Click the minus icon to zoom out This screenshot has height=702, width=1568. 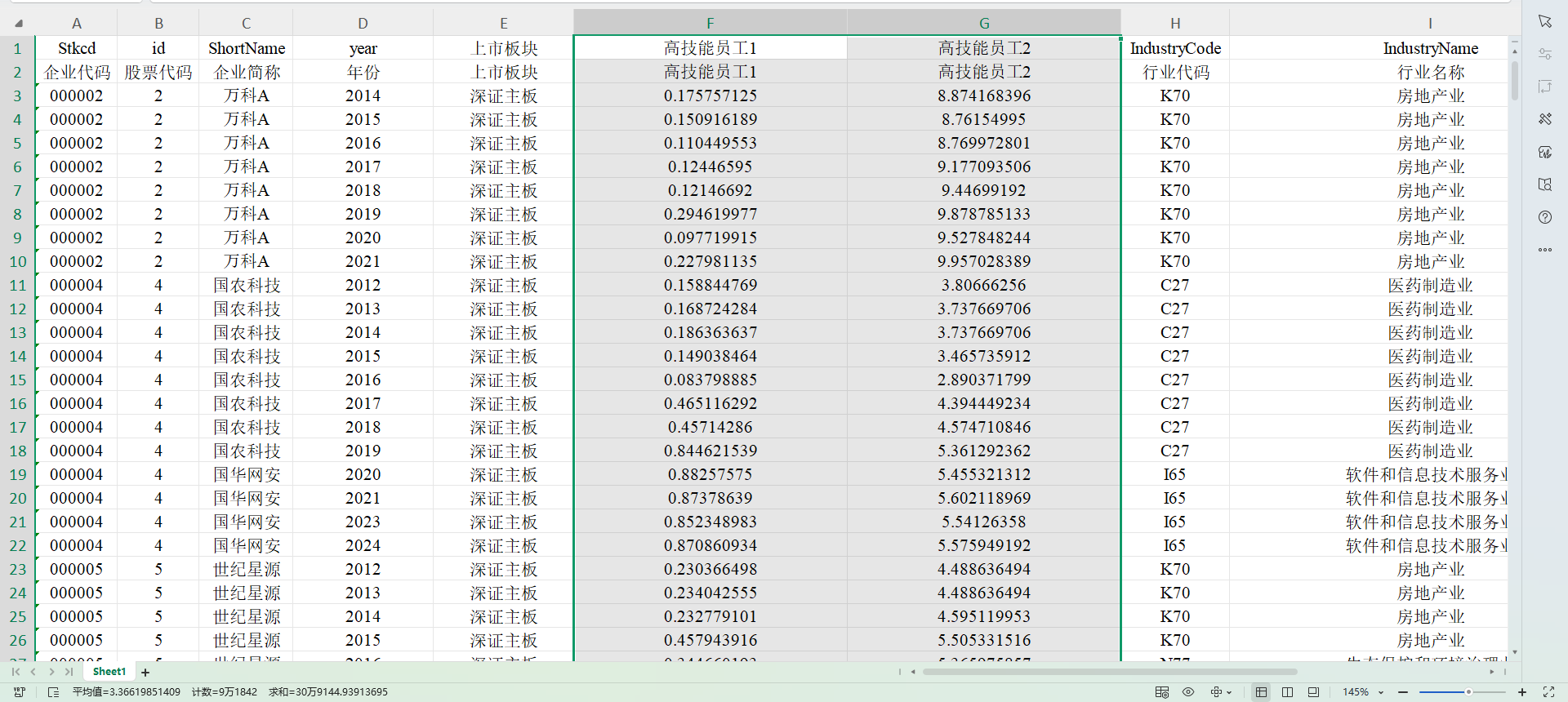coord(1403,692)
